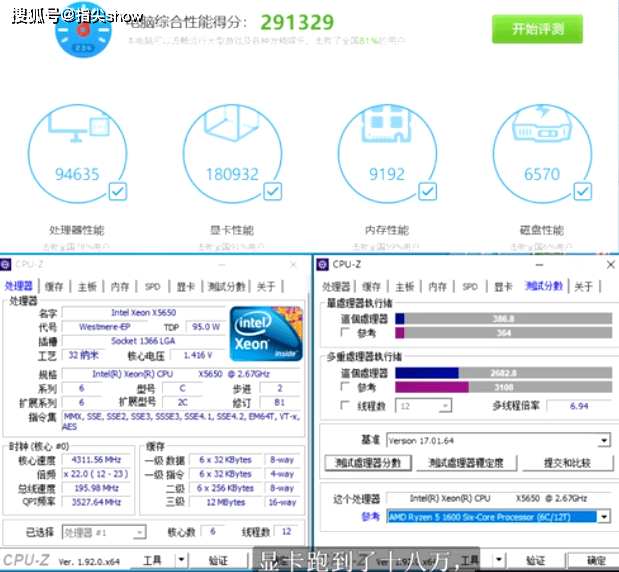Enable the 参考 checkbox under multi-thread score
The width and height of the screenshot is (619, 572).
[x=345, y=386]
